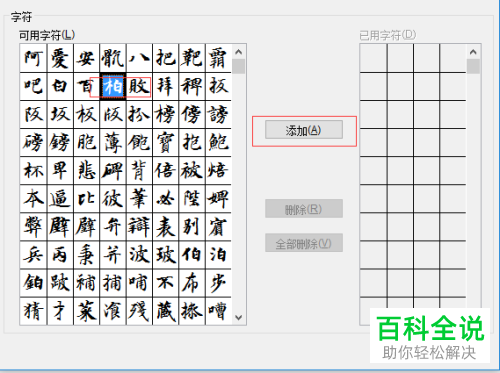Click scrollbar thumb of available characters list
The height and width of the screenshot is (373, 500).
point(238,66)
